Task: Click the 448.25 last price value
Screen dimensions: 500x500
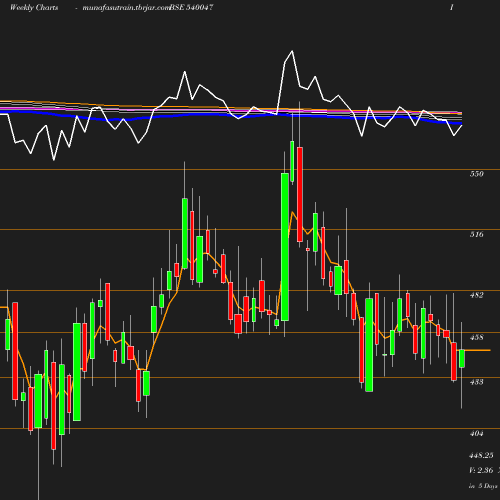Action: click(481, 455)
